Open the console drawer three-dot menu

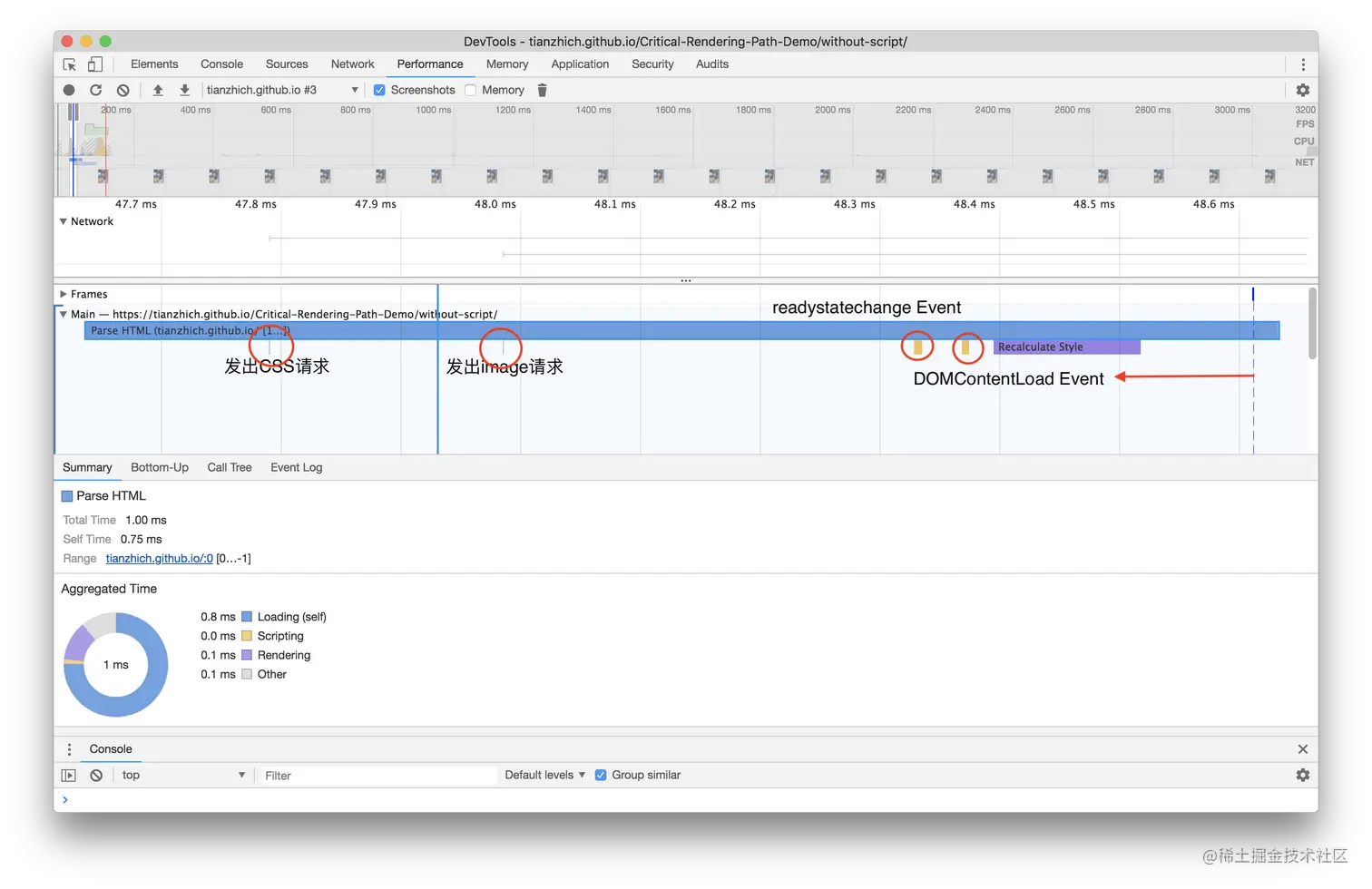click(69, 749)
